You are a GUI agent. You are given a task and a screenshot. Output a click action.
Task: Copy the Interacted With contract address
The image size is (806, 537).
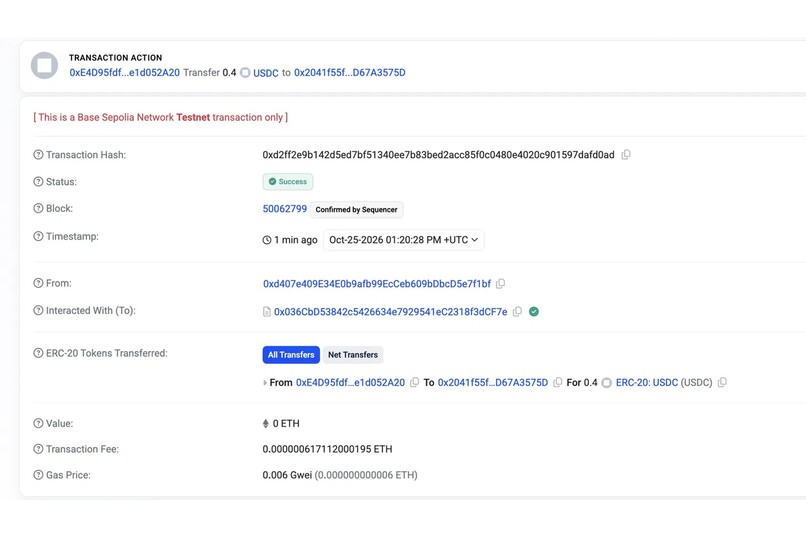point(517,311)
